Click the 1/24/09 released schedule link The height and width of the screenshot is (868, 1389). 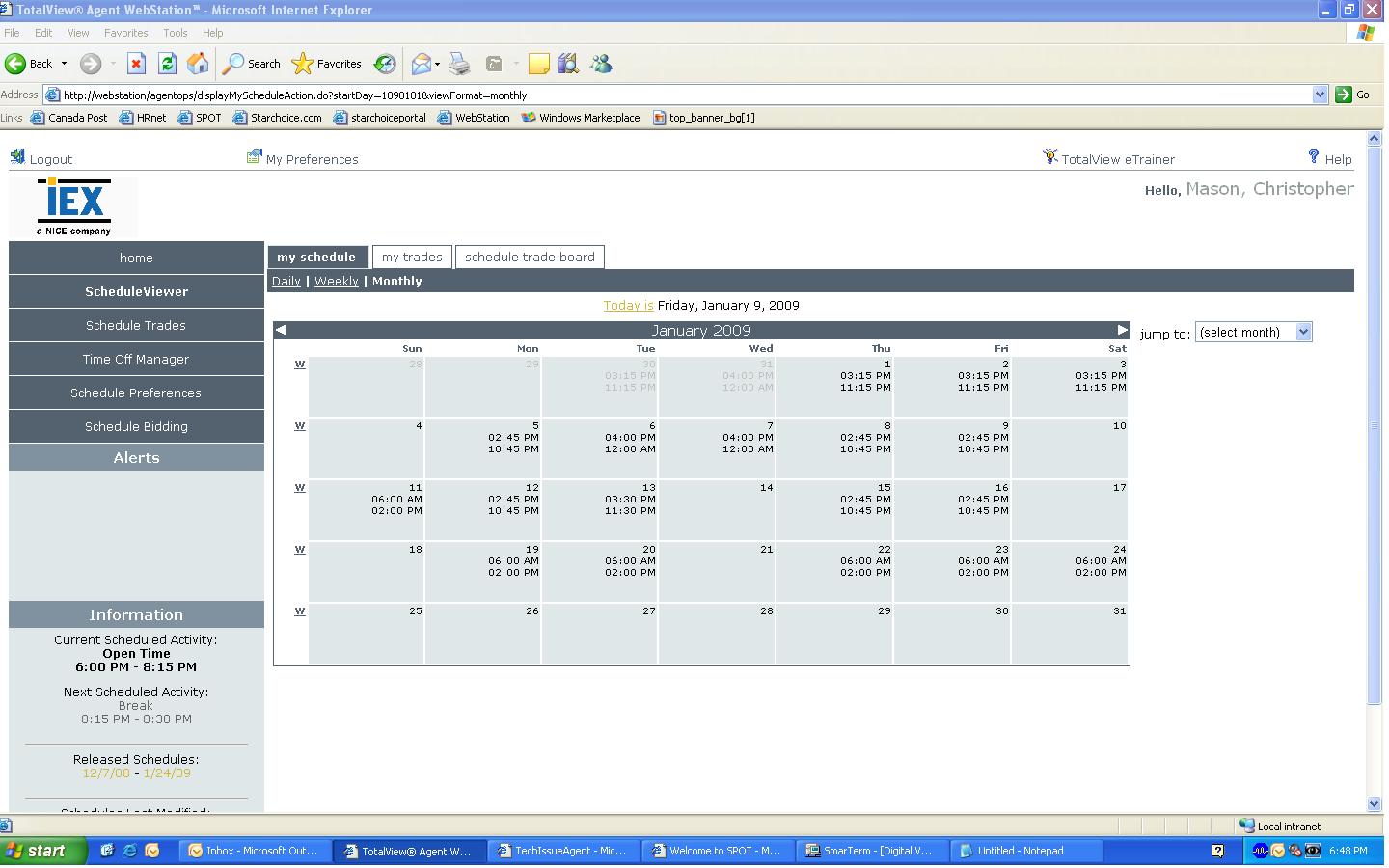tap(167, 773)
